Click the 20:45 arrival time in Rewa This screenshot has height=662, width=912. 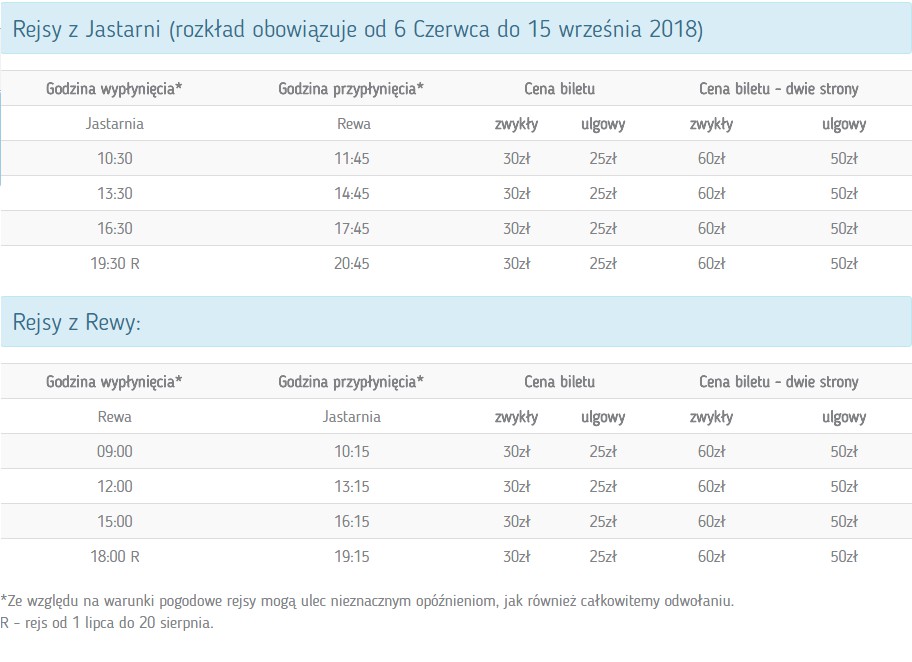(x=352, y=264)
